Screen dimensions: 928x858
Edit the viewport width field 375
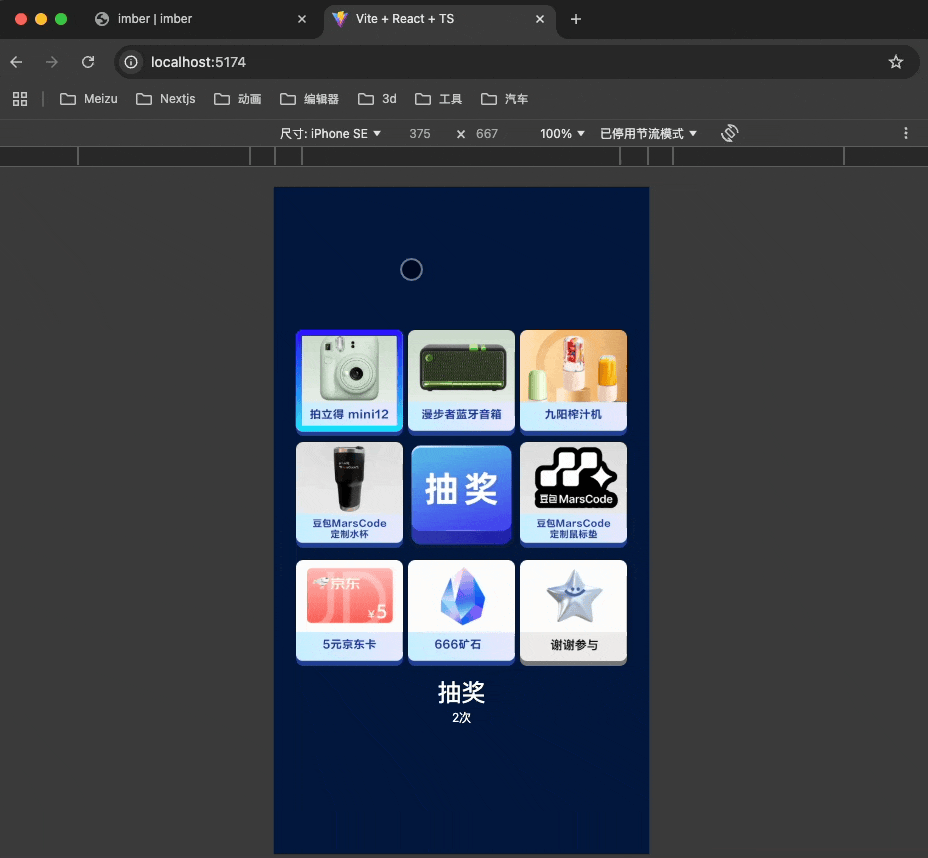pyautogui.click(x=420, y=134)
